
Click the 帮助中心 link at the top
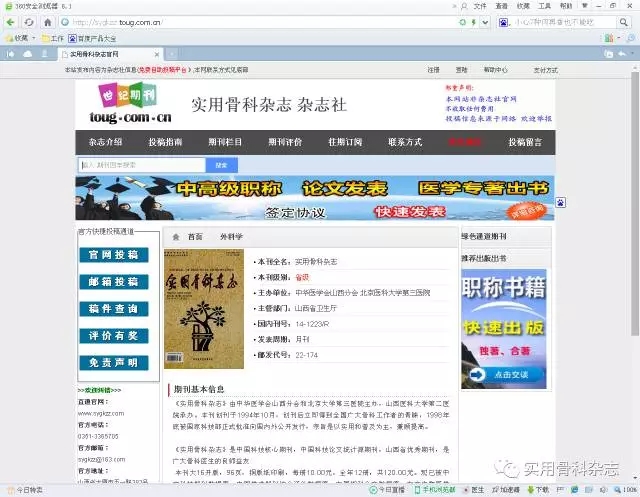496,70
